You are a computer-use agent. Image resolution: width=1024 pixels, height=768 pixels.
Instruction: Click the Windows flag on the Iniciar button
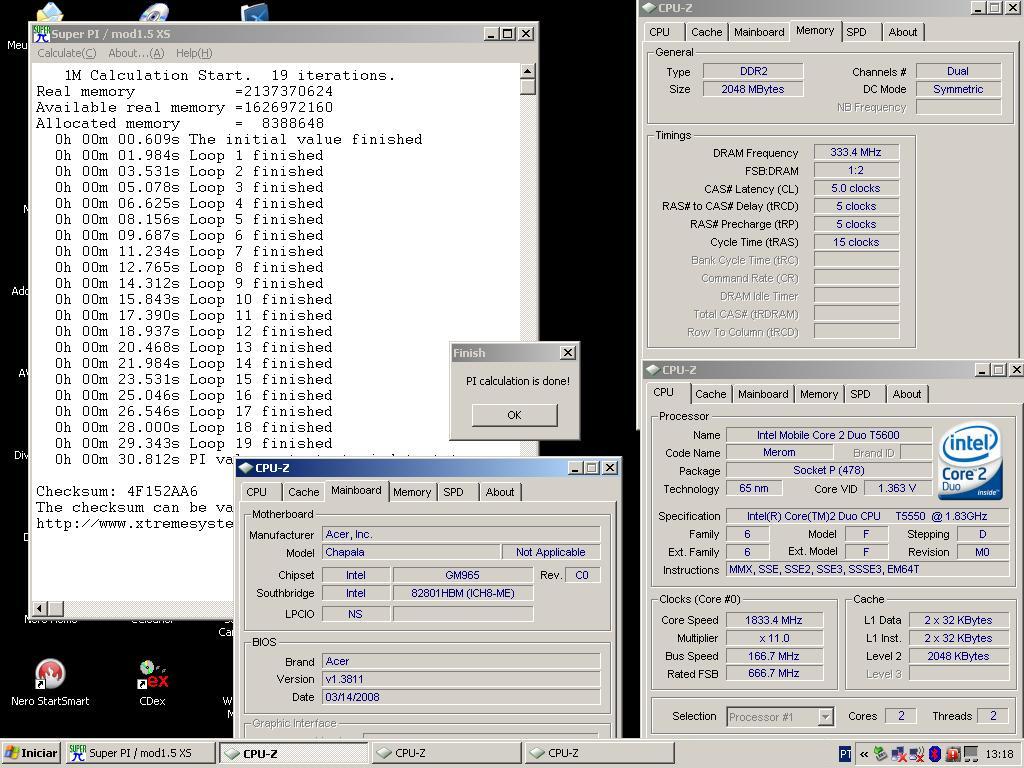click(11, 753)
